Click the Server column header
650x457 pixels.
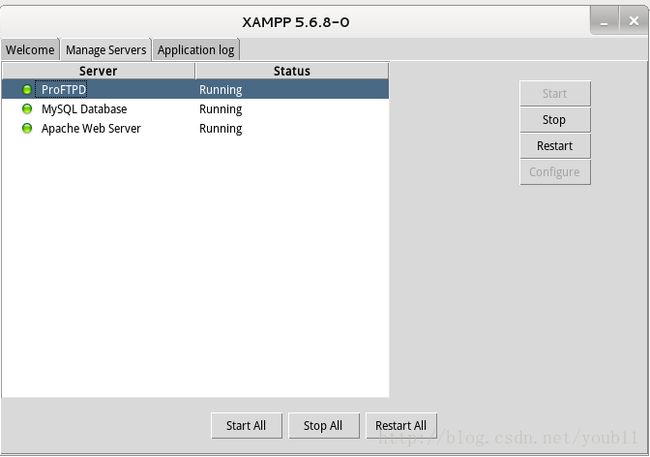click(x=98, y=71)
